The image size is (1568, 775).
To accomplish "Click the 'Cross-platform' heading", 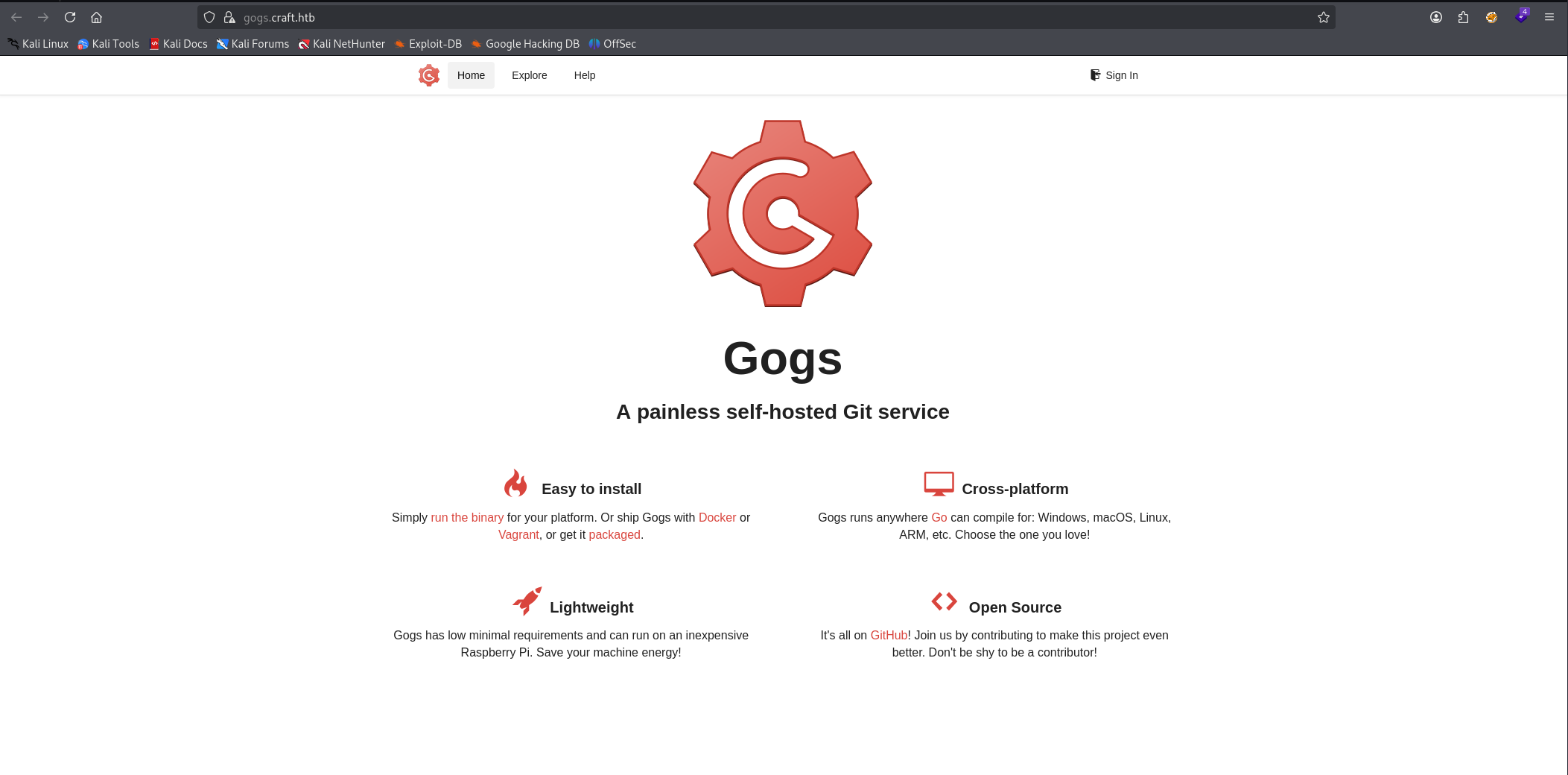I will (x=1015, y=489).
